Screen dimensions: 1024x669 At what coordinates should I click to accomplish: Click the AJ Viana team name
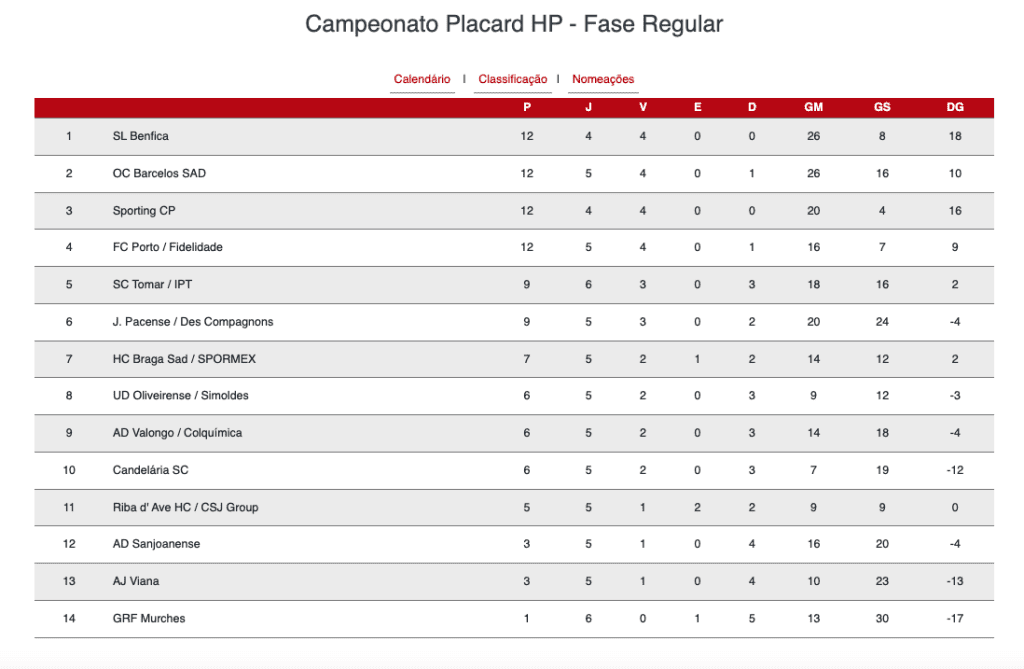136,581
